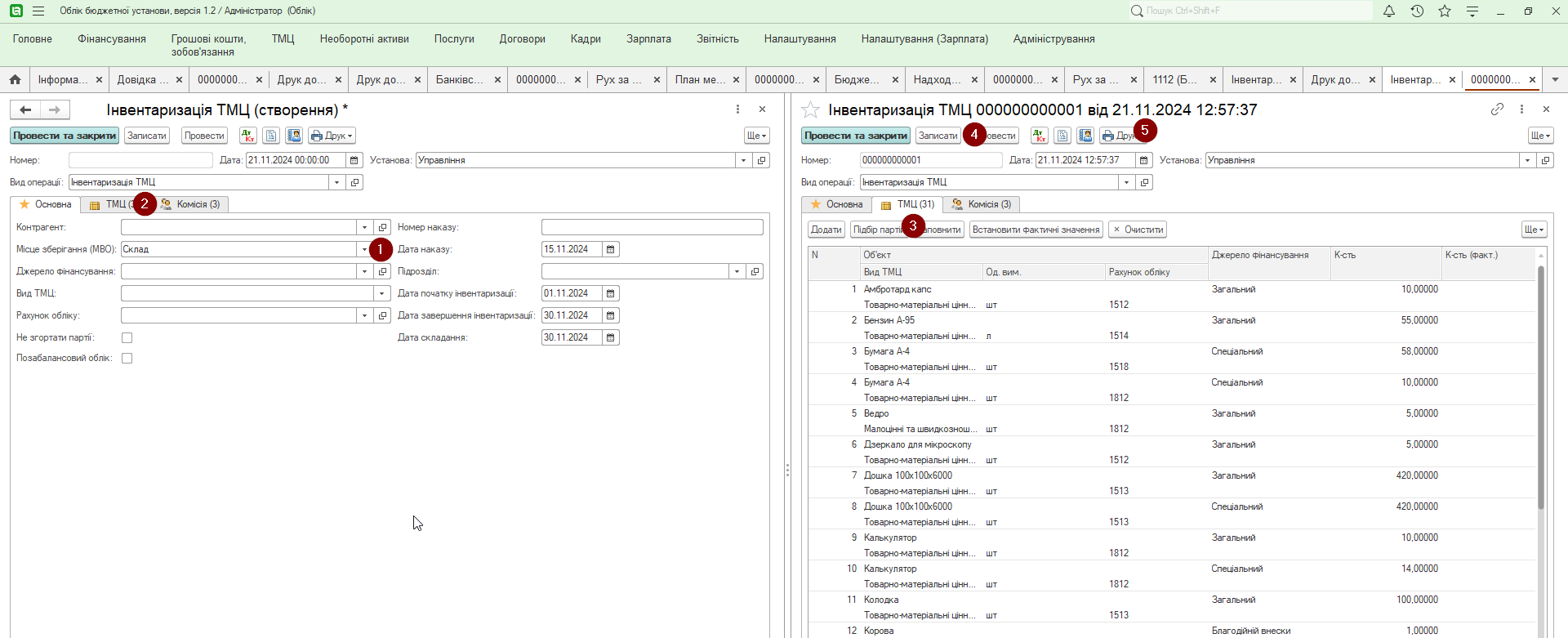
Task: Toggle Позабалансовий облік checkbox
Action: (x=127, y=358)
